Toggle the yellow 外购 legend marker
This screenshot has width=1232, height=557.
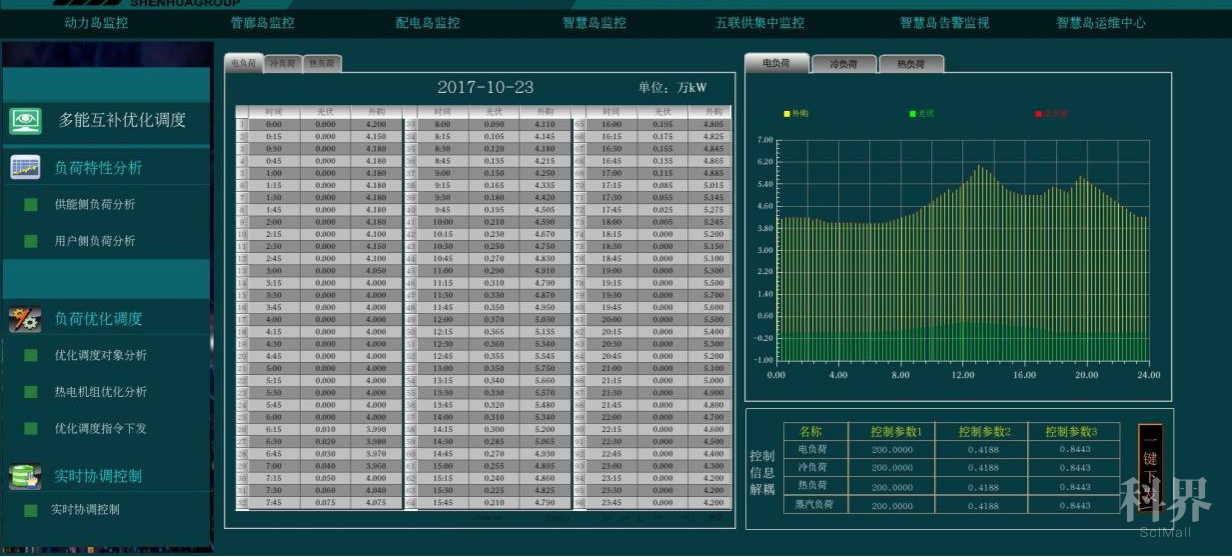[x=787, y=114]
